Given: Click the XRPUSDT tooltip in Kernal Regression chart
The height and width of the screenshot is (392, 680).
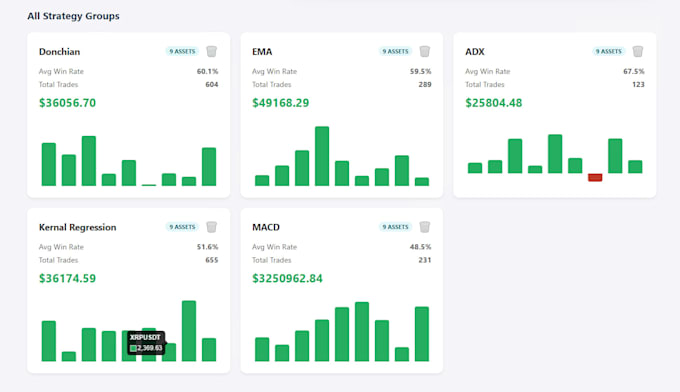Looking at the screenshot, I should (146, 343).
